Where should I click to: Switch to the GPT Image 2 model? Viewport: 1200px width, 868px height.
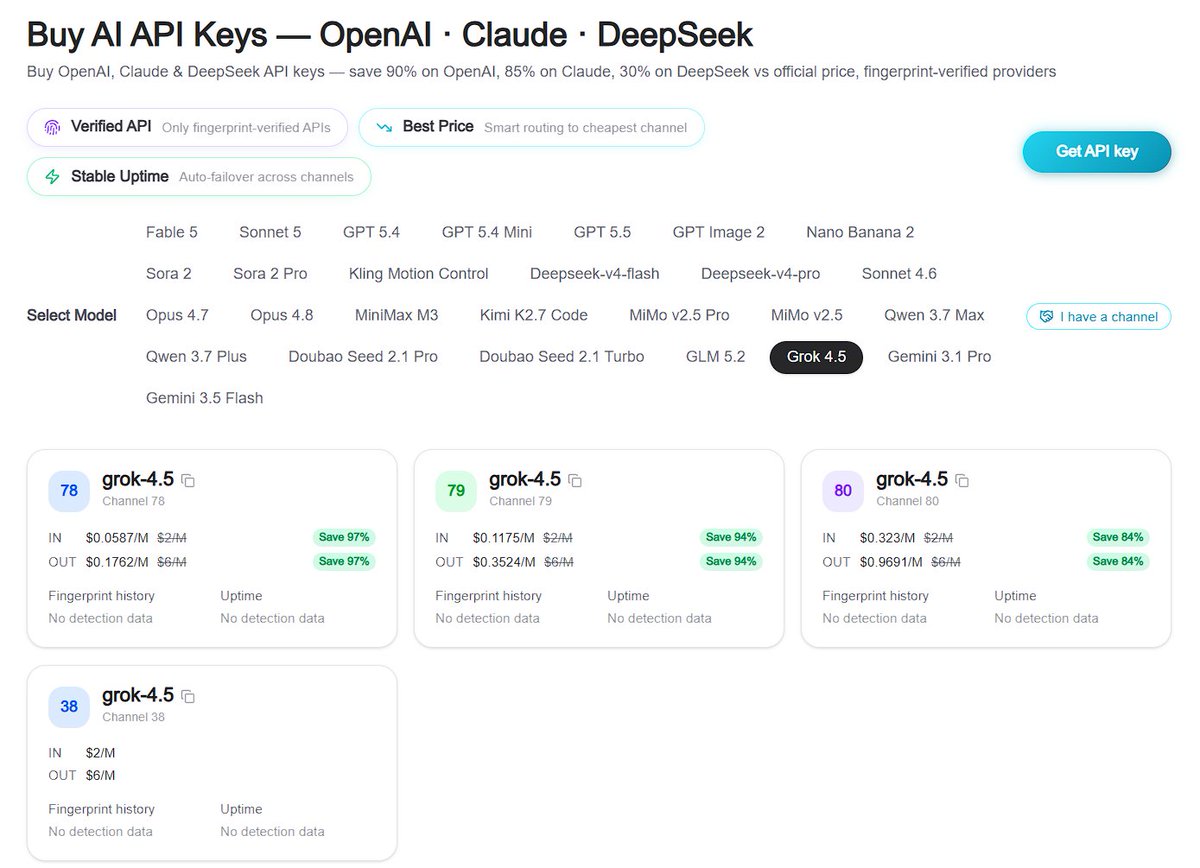click(x=719, y=232)
